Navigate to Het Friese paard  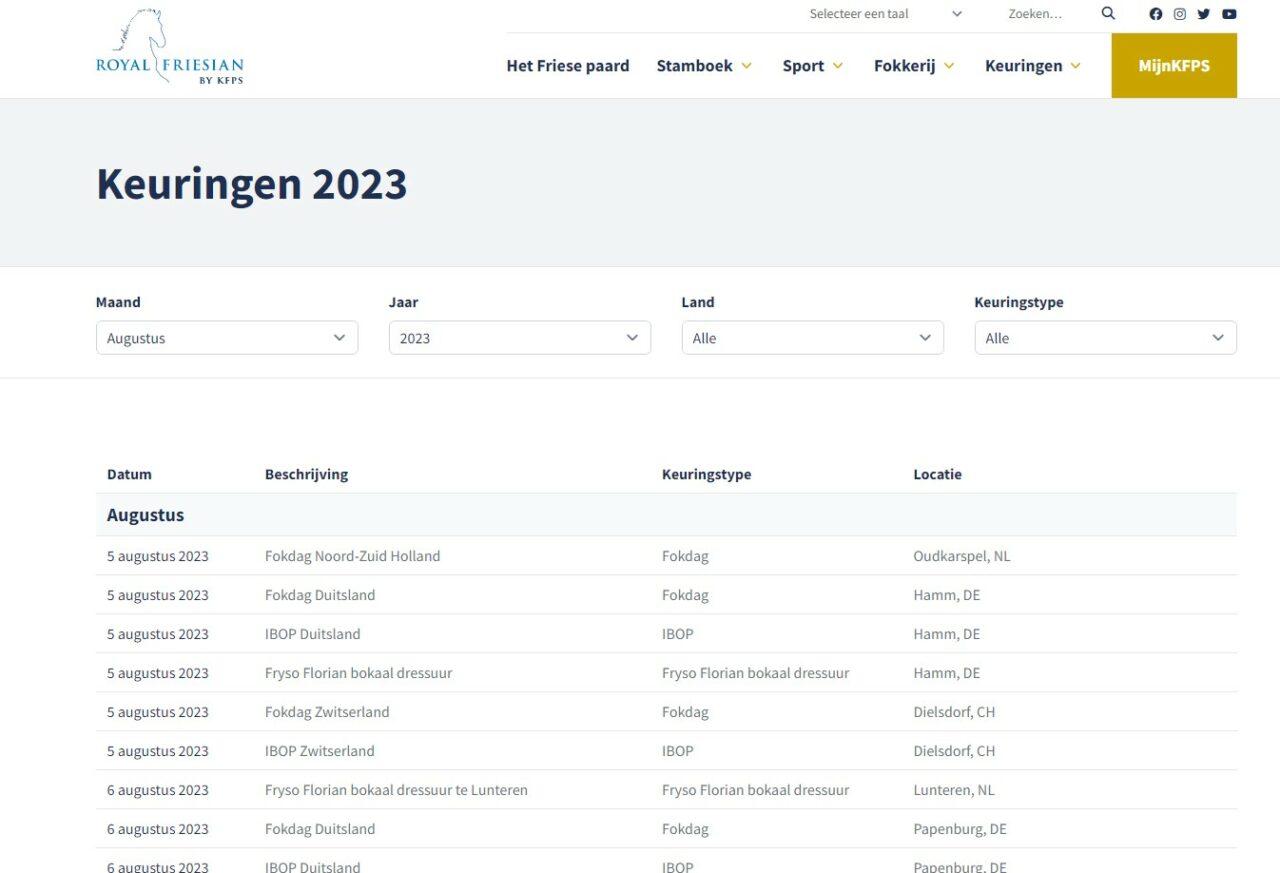[x=568, y=66]
